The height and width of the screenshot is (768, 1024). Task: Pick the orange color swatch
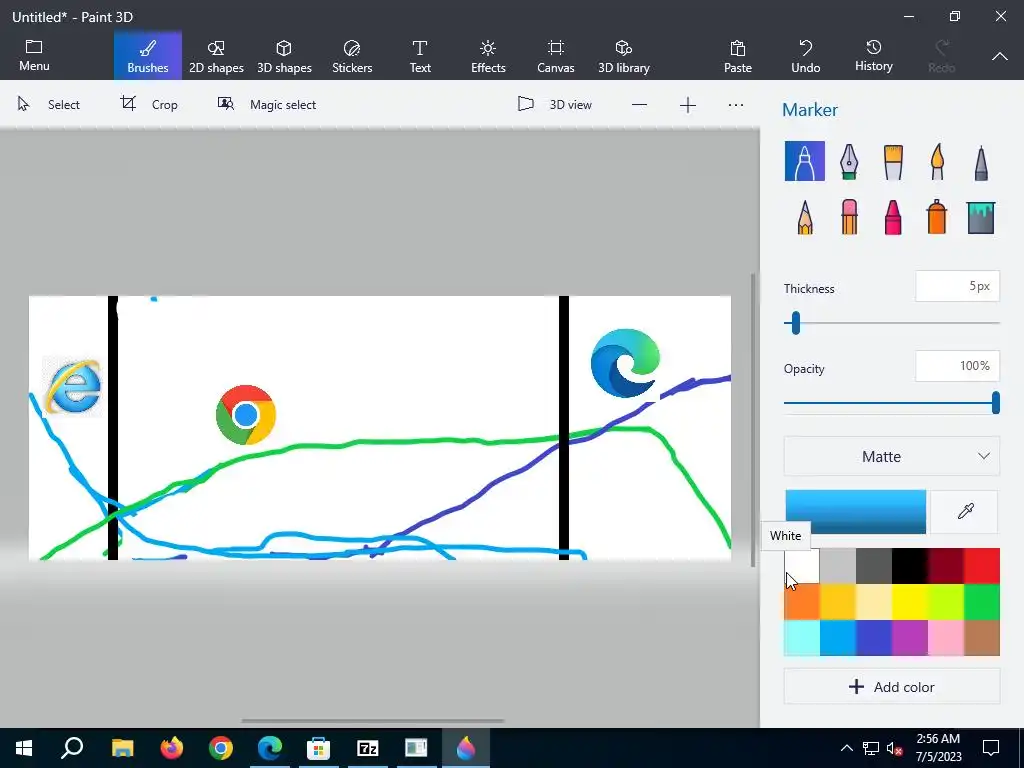(802, 601)
